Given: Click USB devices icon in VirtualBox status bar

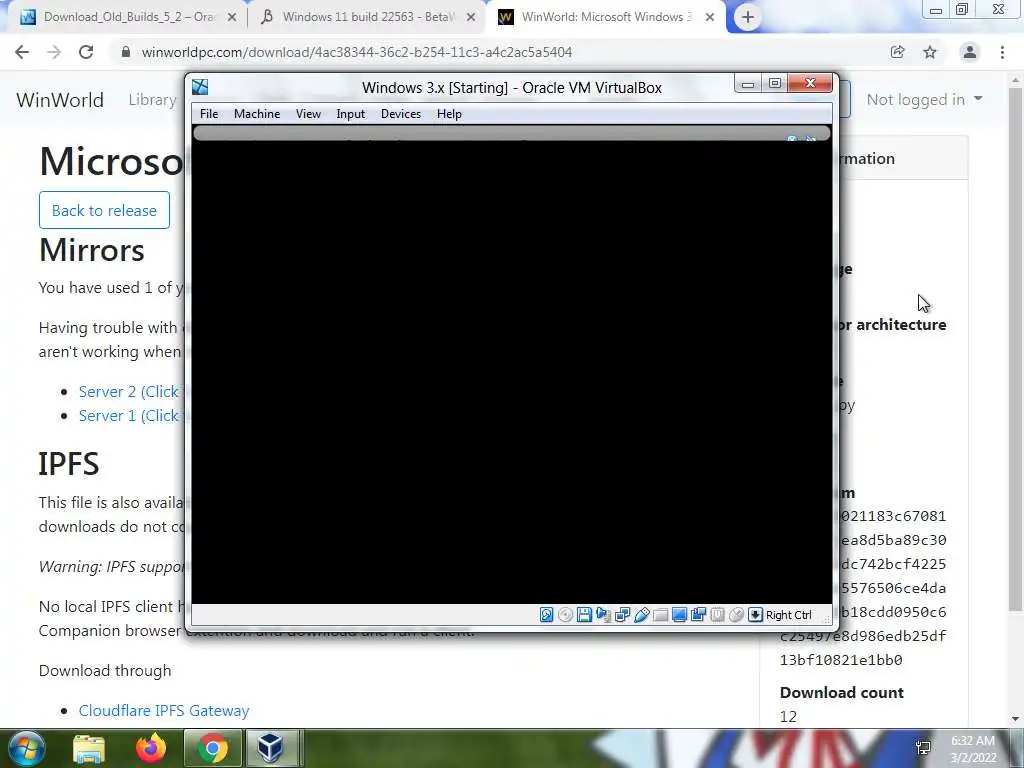Looking at the screenshot, I should (x=641, y=615).
